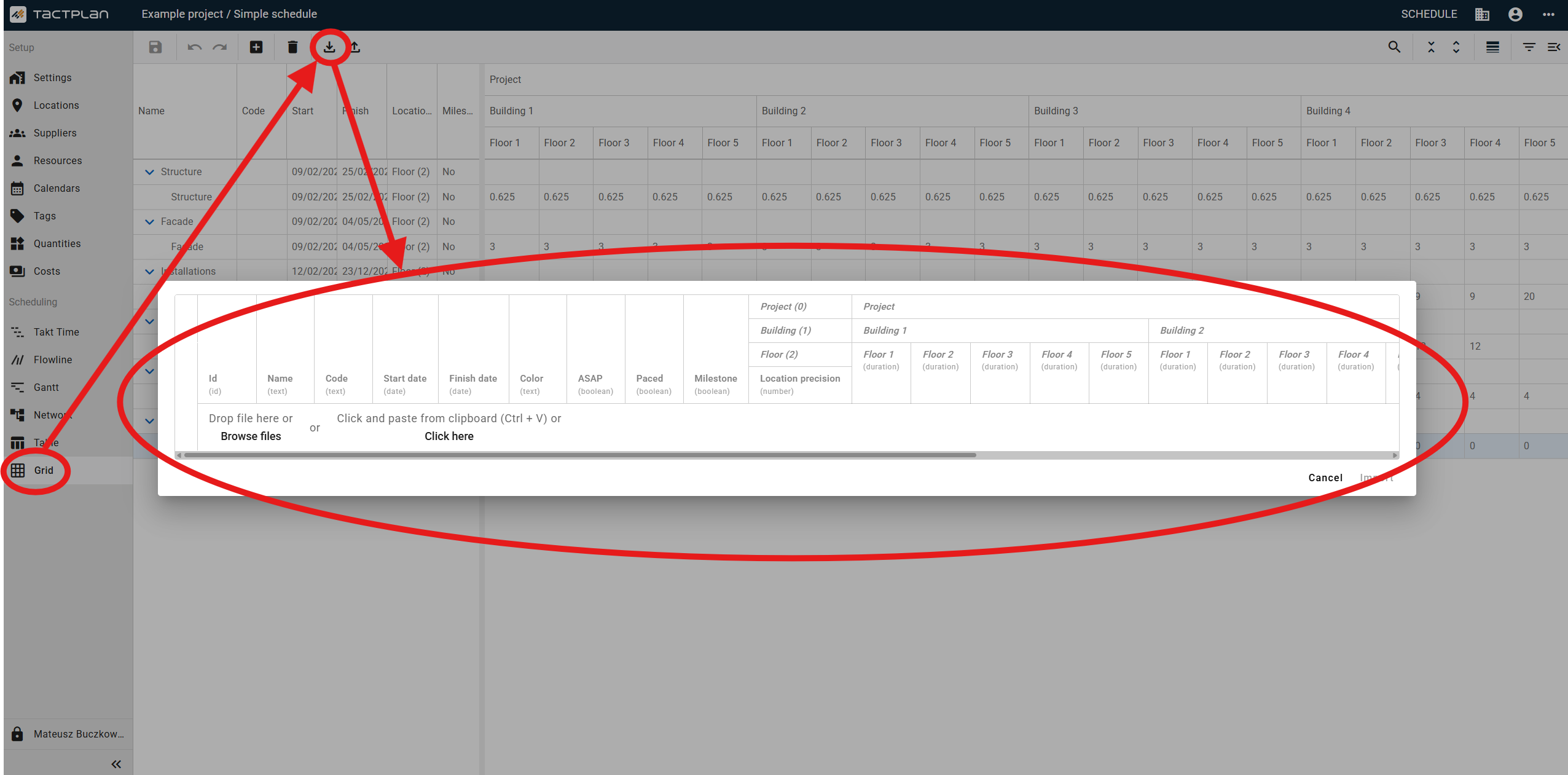This screenshot has height=775, width=1568.
Task: Click the save icon in toolbar
Action: [155, 47]
